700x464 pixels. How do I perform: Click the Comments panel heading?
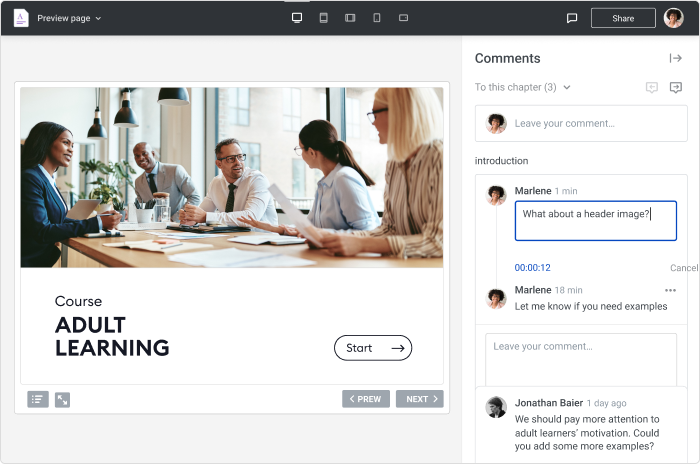point(508,58)
